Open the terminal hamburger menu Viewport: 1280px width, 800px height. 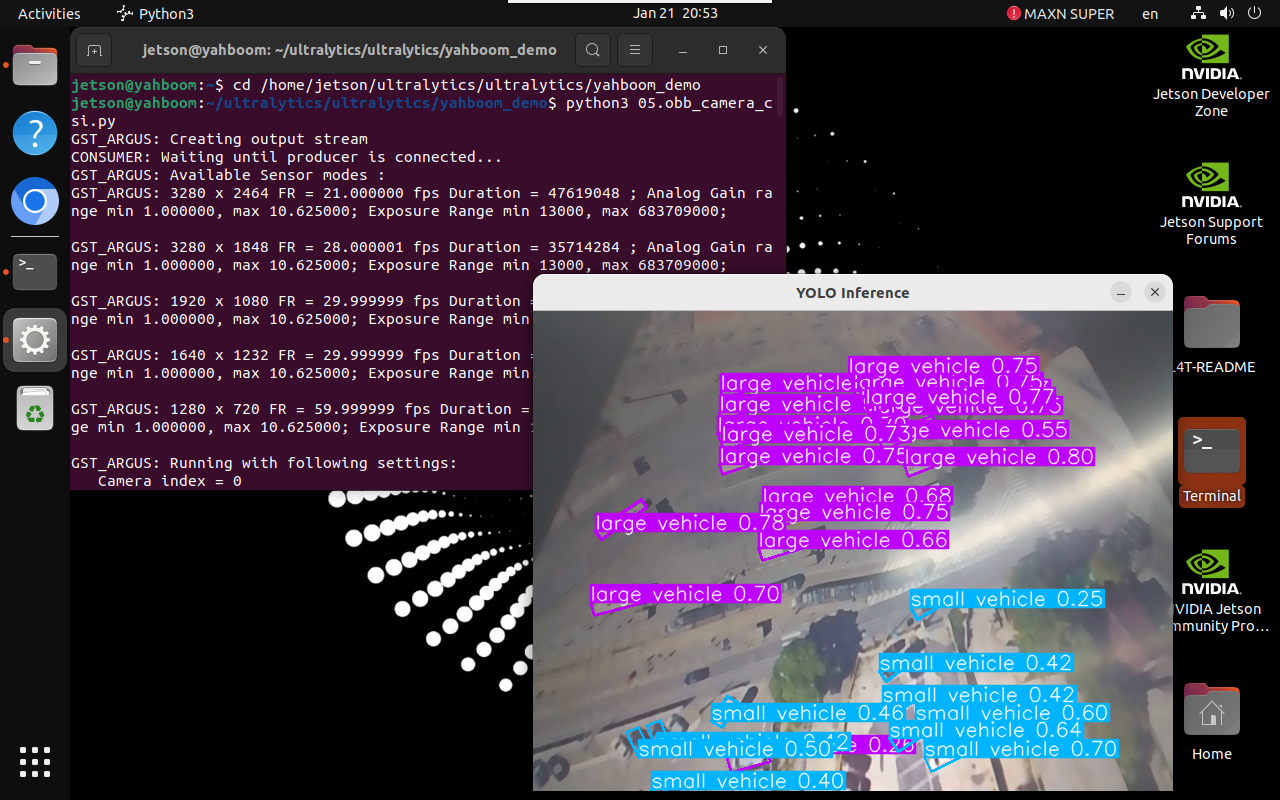coord(633,50)
